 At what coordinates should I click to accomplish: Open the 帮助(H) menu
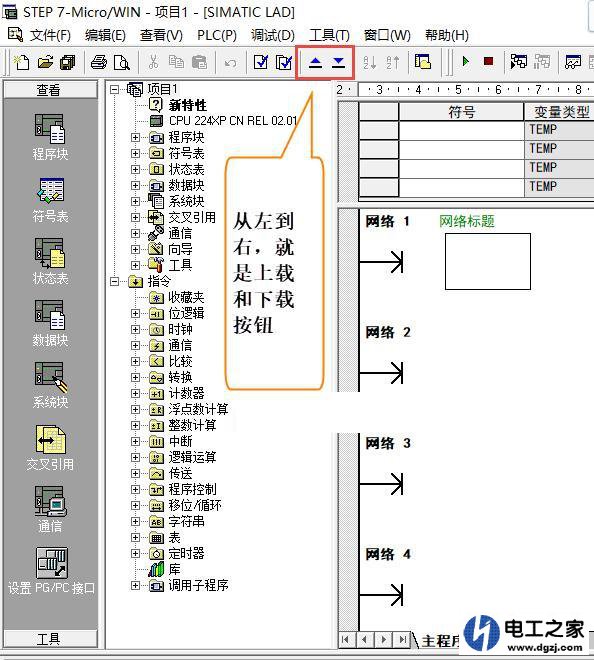click(447, 35)
